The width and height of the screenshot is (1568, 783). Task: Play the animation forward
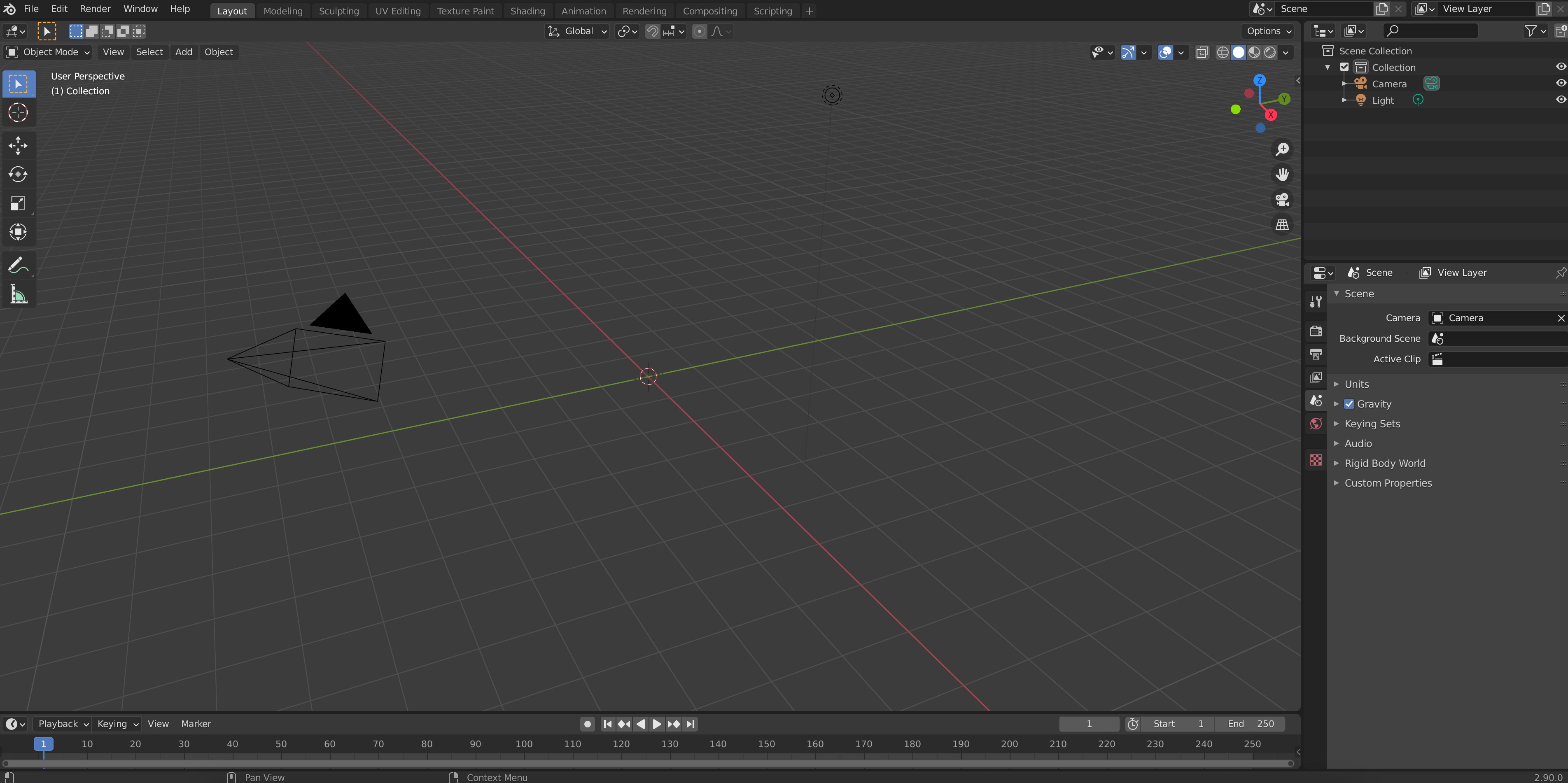[x=657, y=724]
